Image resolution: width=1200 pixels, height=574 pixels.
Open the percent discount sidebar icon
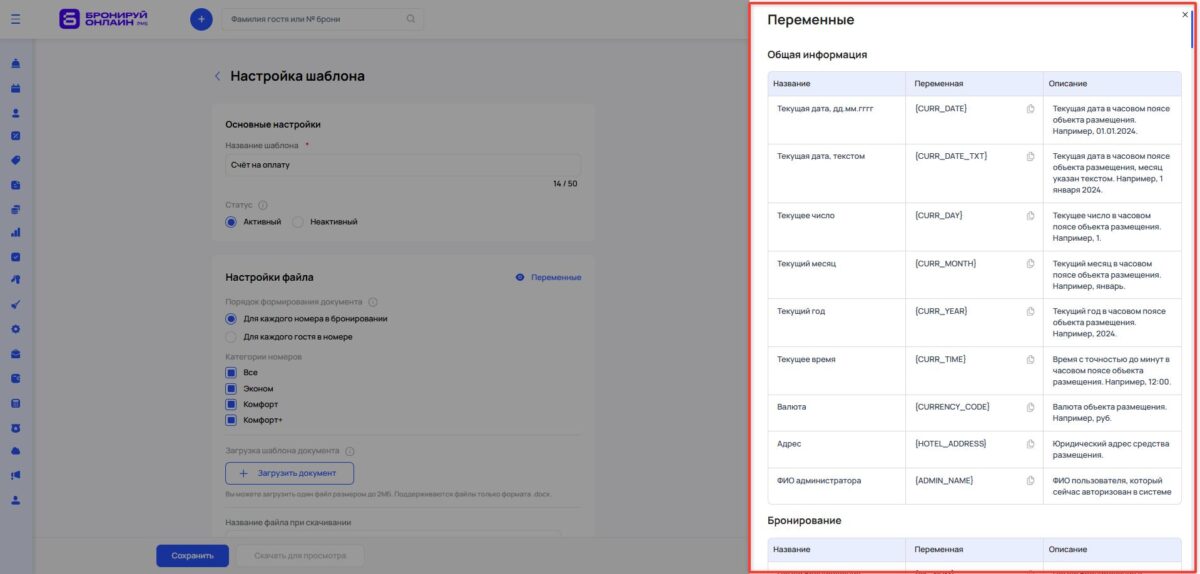(16, 136)
